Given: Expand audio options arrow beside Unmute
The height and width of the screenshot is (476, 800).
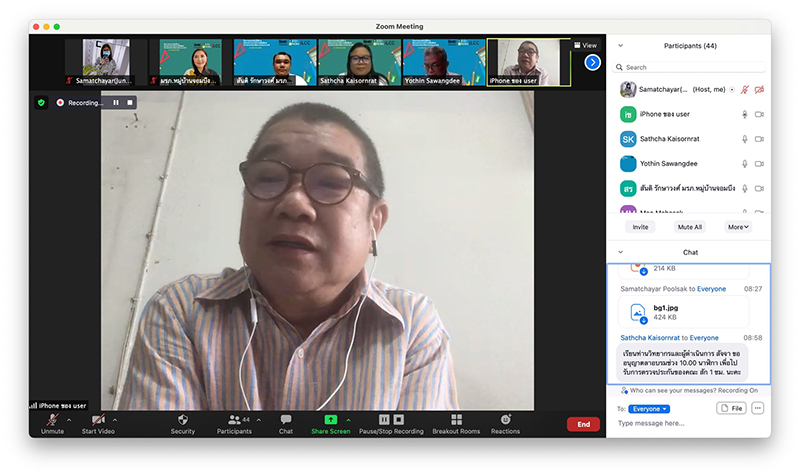Looking at the screenshot, I should coord(69,420).
